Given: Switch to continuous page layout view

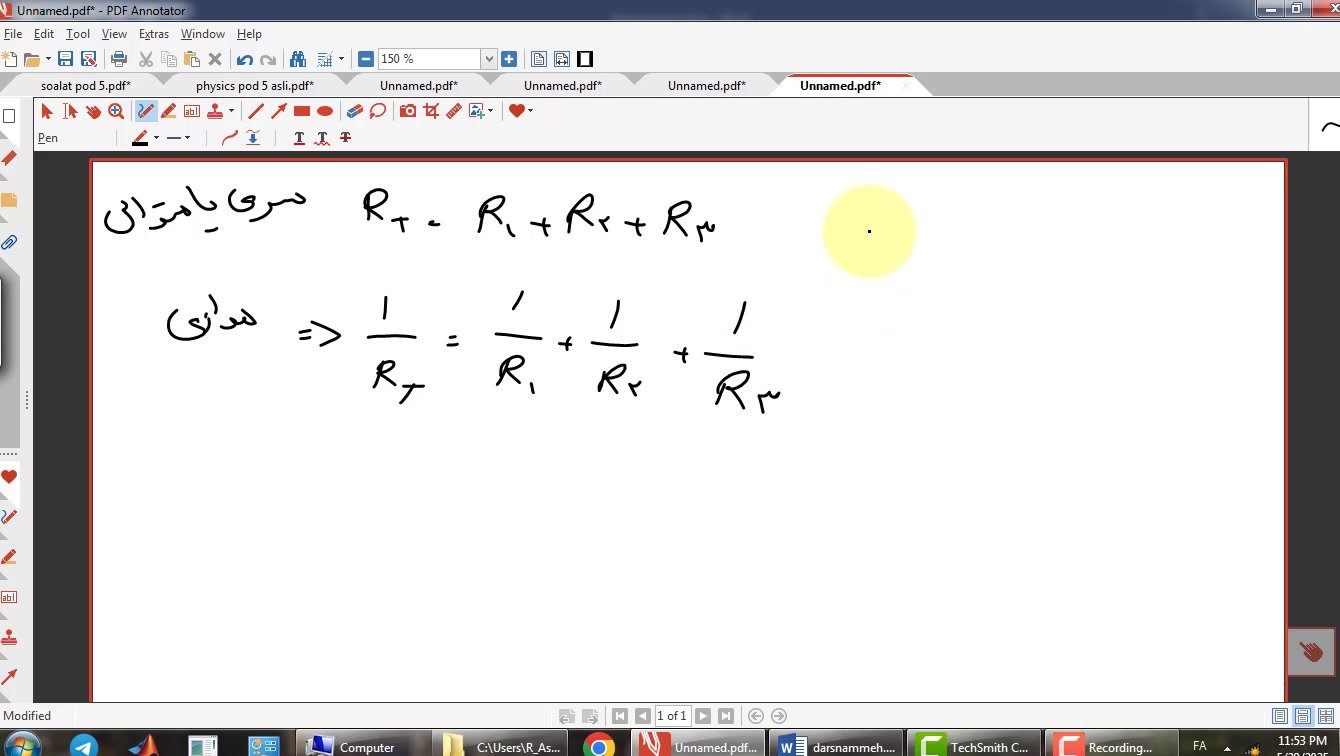Looking at the screenshot, I should pyautogui.click(x=1303, y=716).
